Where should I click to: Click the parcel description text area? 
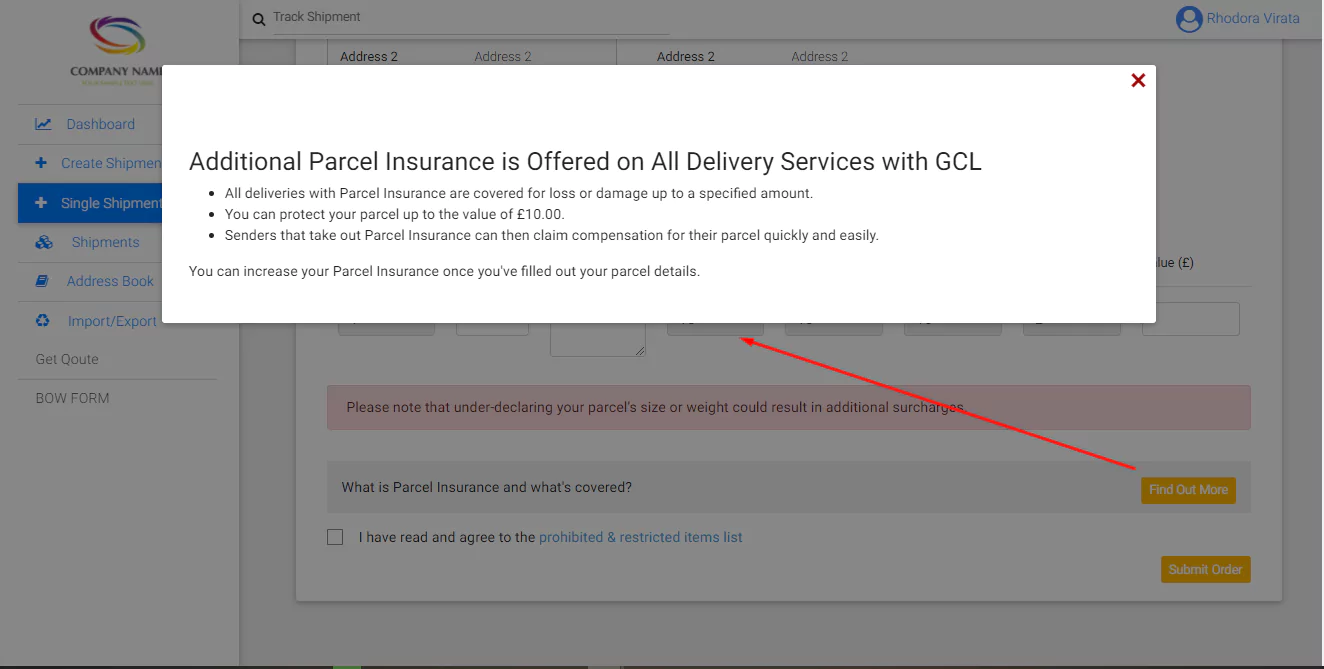[x=597, y=340]
